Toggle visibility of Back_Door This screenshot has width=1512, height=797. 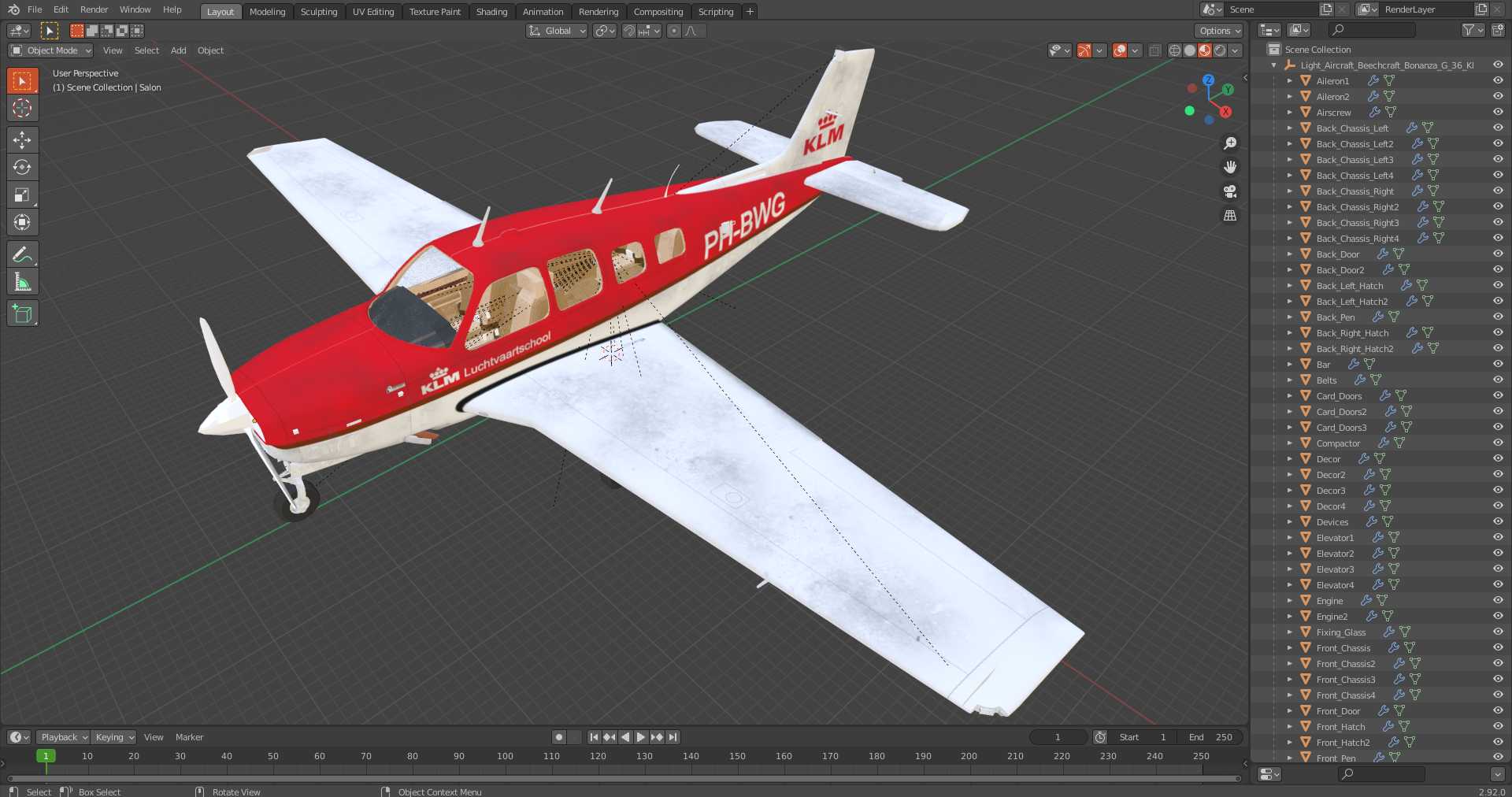[x=1498, y=254]
